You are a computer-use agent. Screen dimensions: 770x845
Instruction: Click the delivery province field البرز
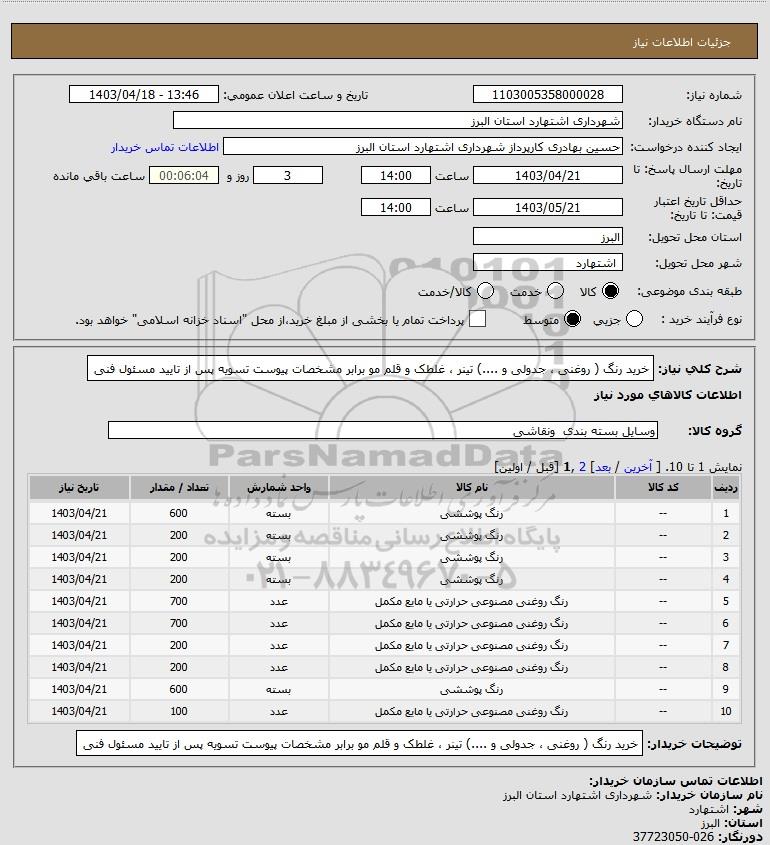[x=547, y=237]
